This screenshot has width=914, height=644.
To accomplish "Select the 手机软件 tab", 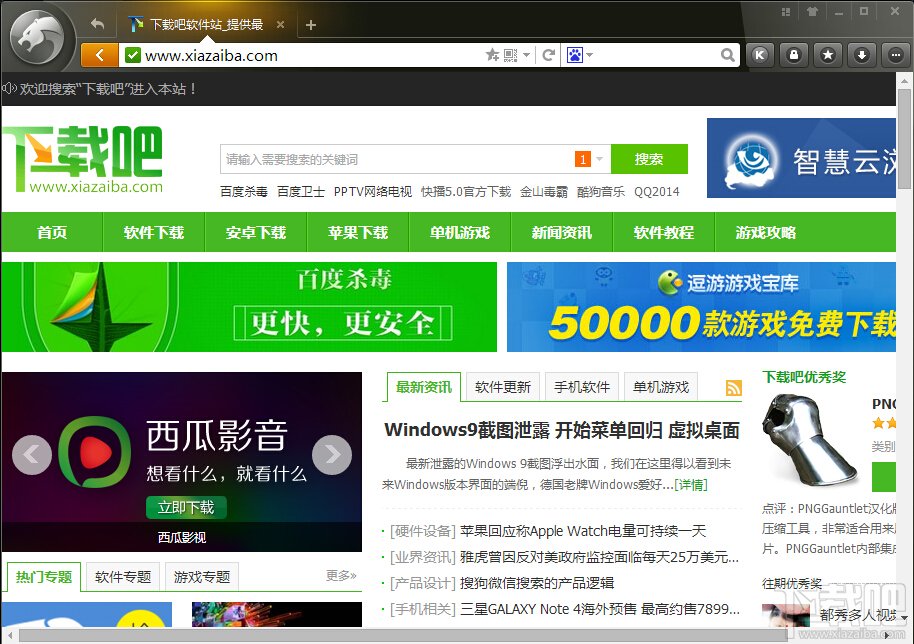I will 582,387.
